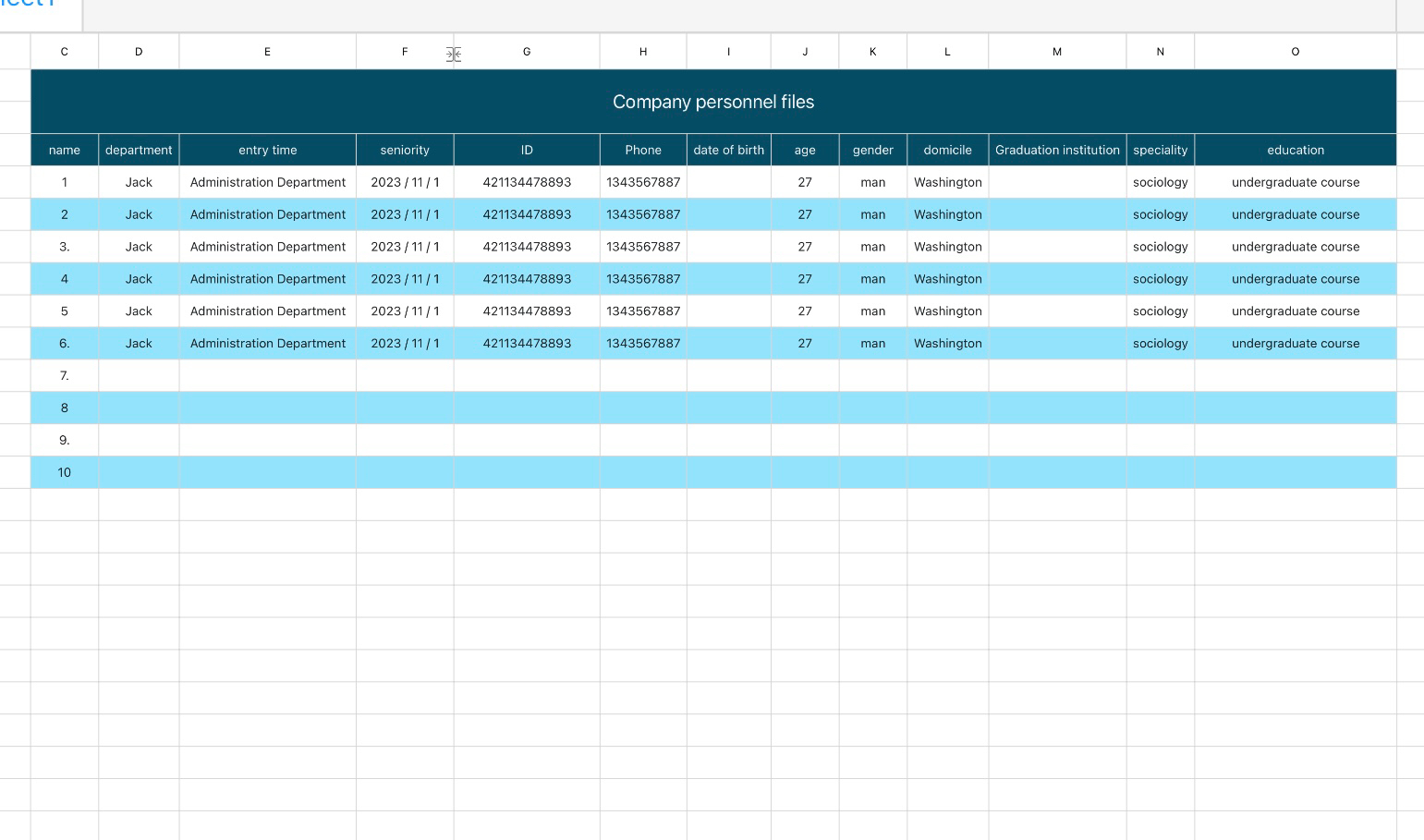
Task: Select the '1343567887' cell in record 6.
Action: (643, 344)
